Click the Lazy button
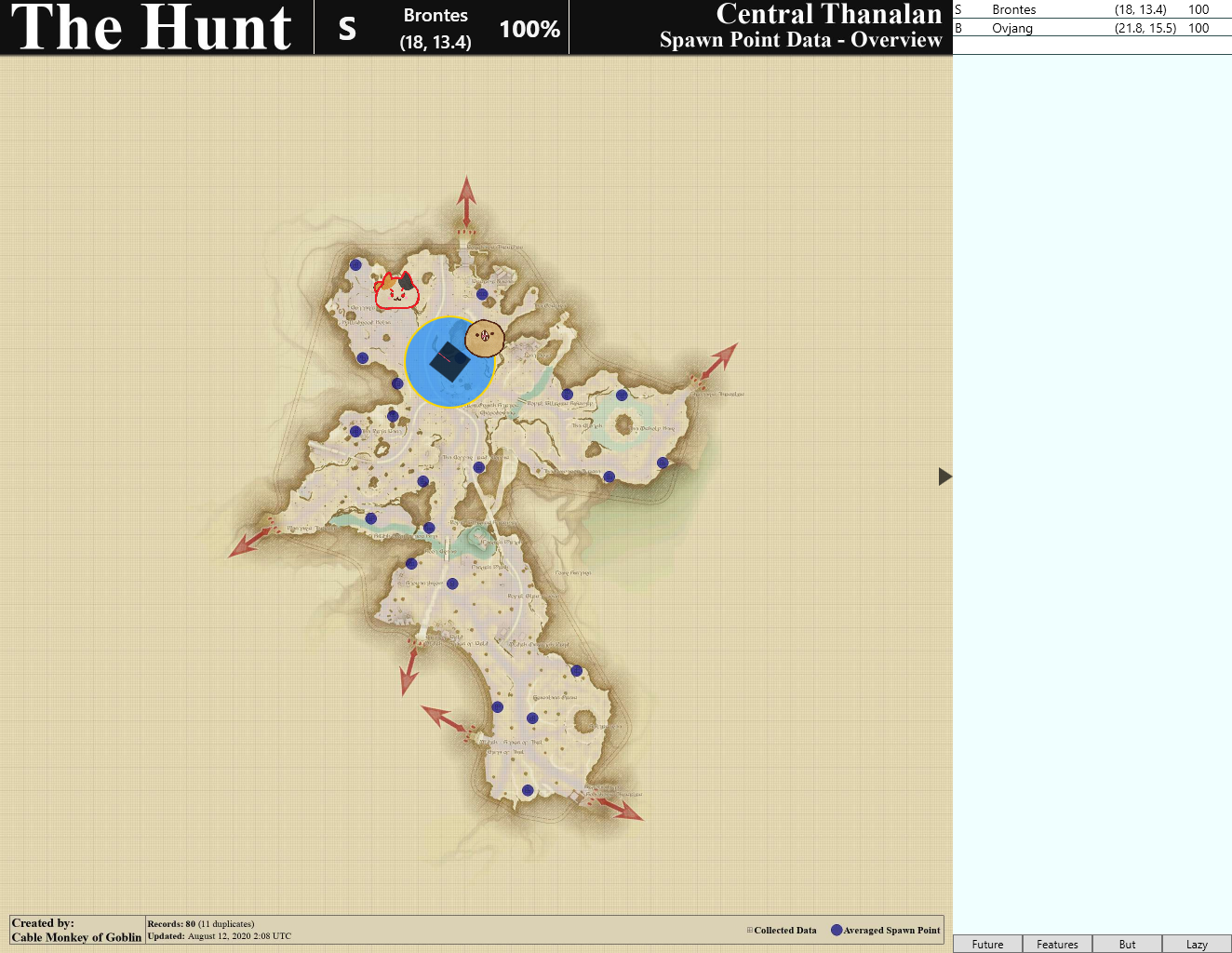 [1197, 944]
